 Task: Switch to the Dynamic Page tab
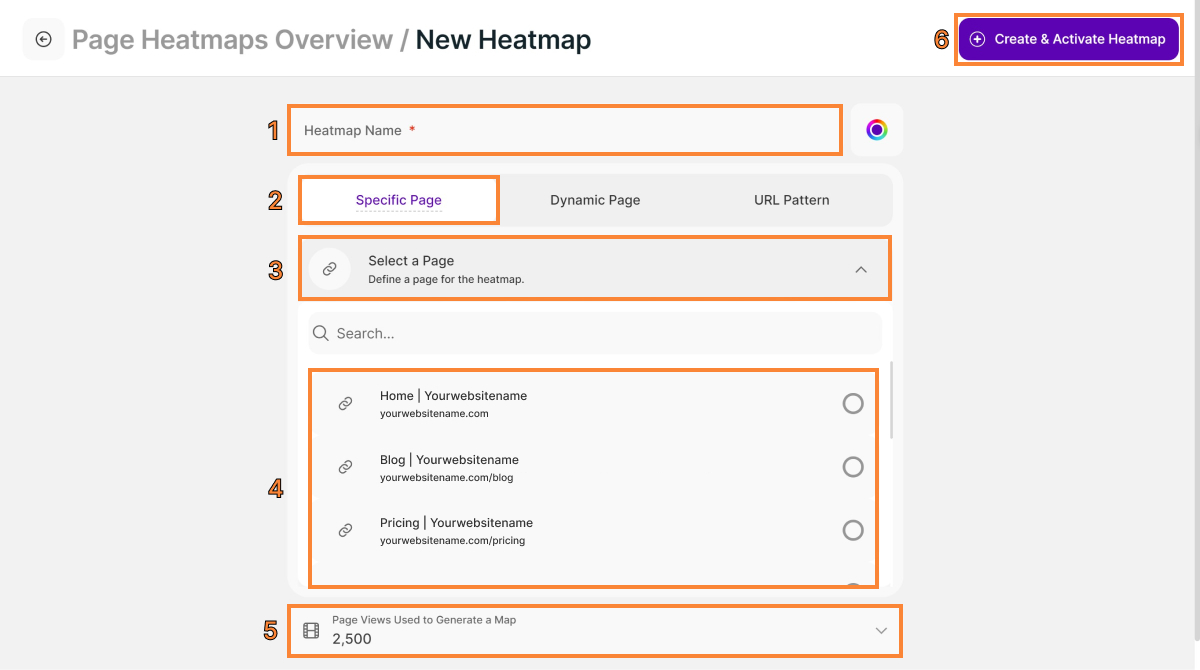(x=595, y=200)
